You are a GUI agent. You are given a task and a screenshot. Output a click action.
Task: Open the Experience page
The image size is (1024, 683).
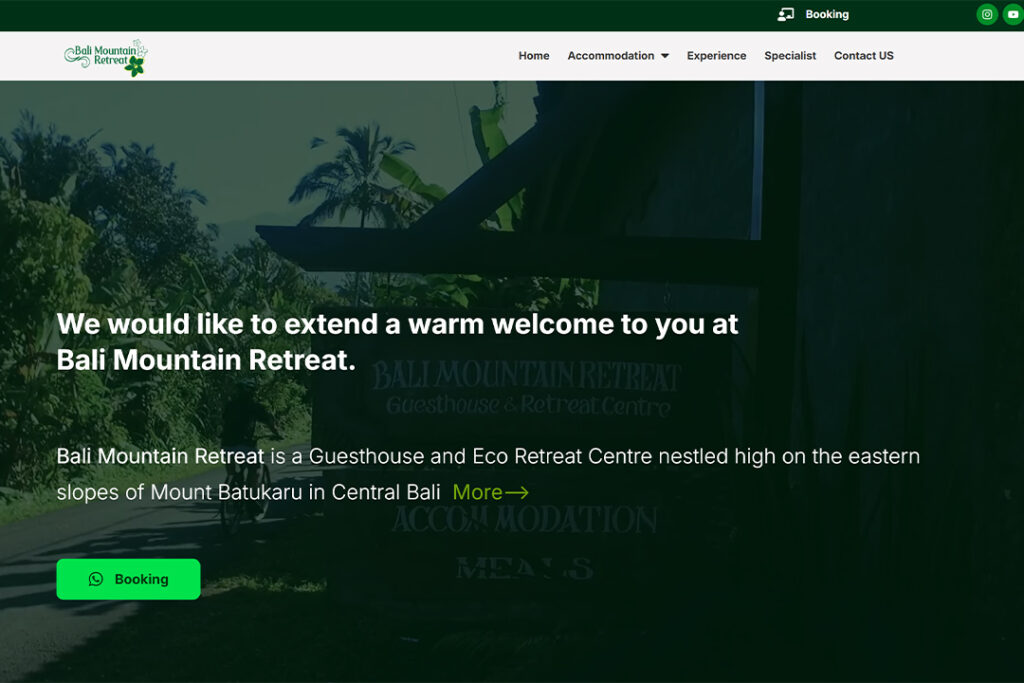click(x=716, y=56)
